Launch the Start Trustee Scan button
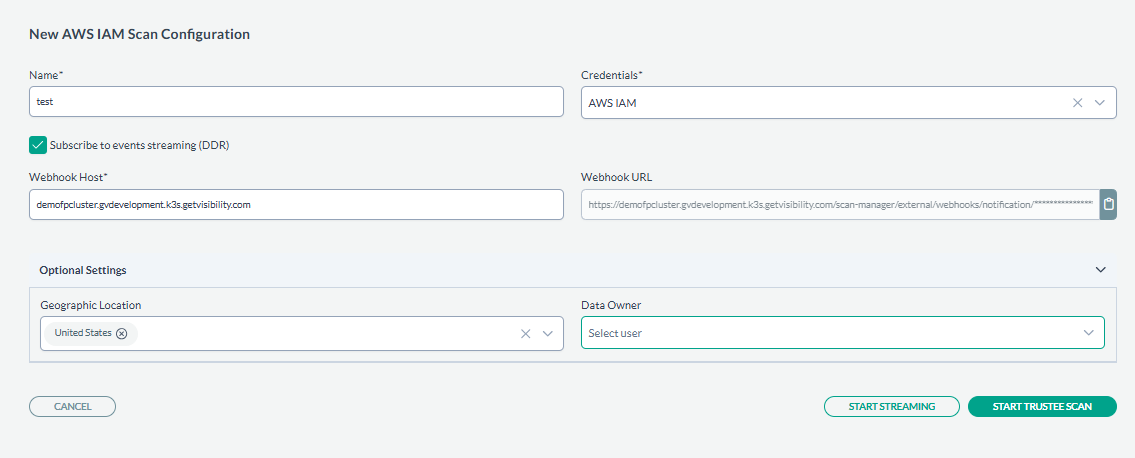Screen dimensions: 1135x458 click(1041, 406)
